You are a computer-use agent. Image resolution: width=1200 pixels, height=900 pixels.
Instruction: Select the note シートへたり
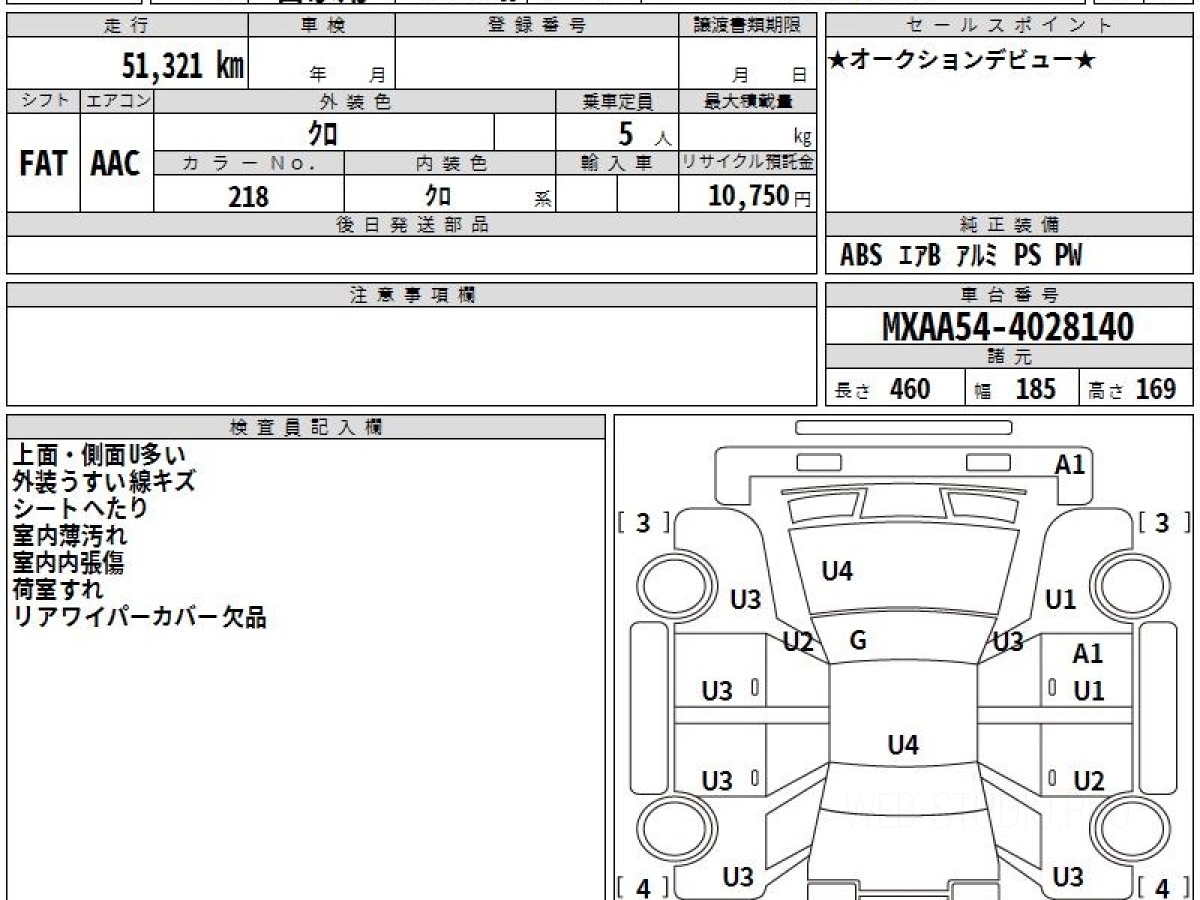(x=80, y=508)
